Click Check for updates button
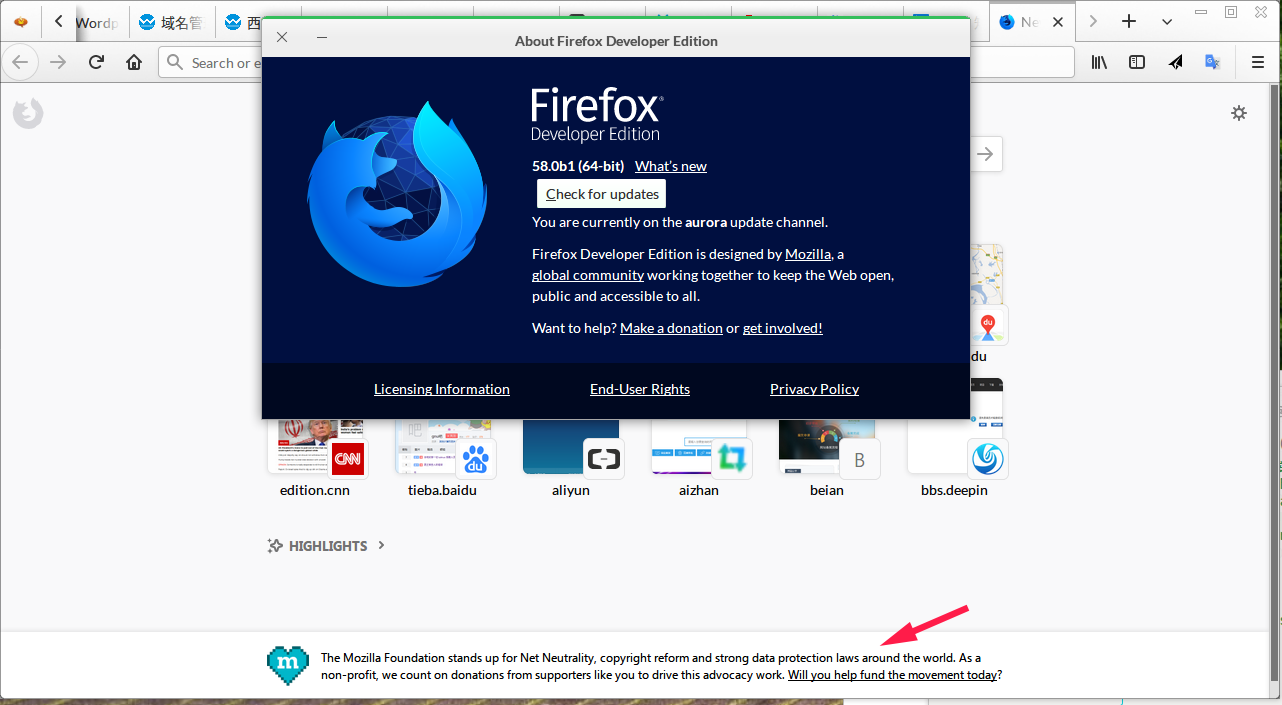 602,194
